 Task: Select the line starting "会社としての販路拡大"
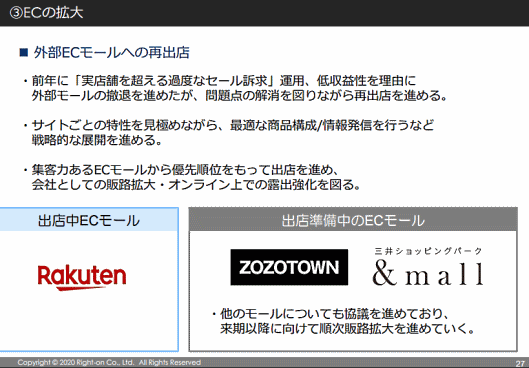point(196,185)
